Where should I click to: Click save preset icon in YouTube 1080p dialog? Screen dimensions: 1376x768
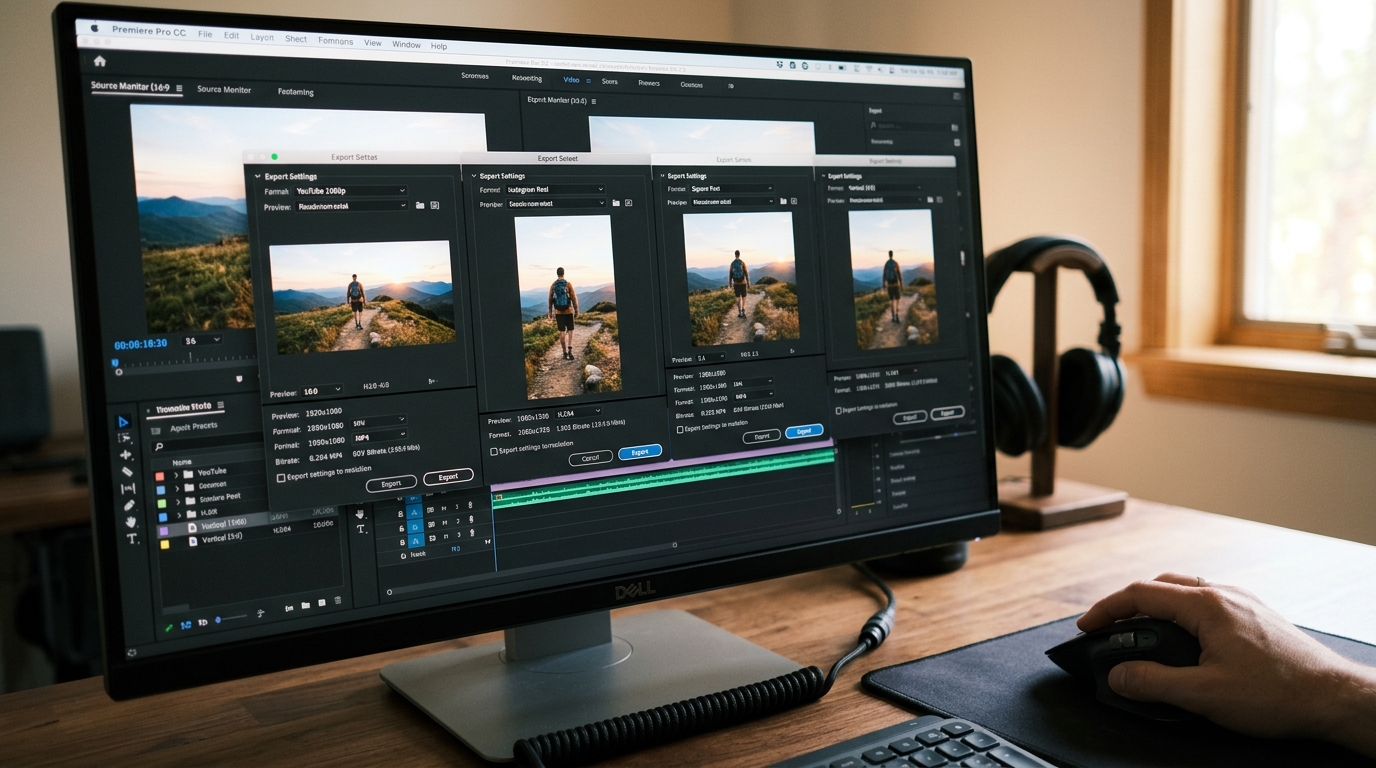click(435, 205)
